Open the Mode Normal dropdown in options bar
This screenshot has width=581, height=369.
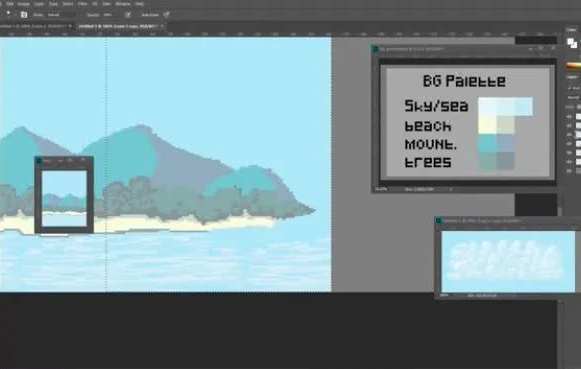point(61,15)
